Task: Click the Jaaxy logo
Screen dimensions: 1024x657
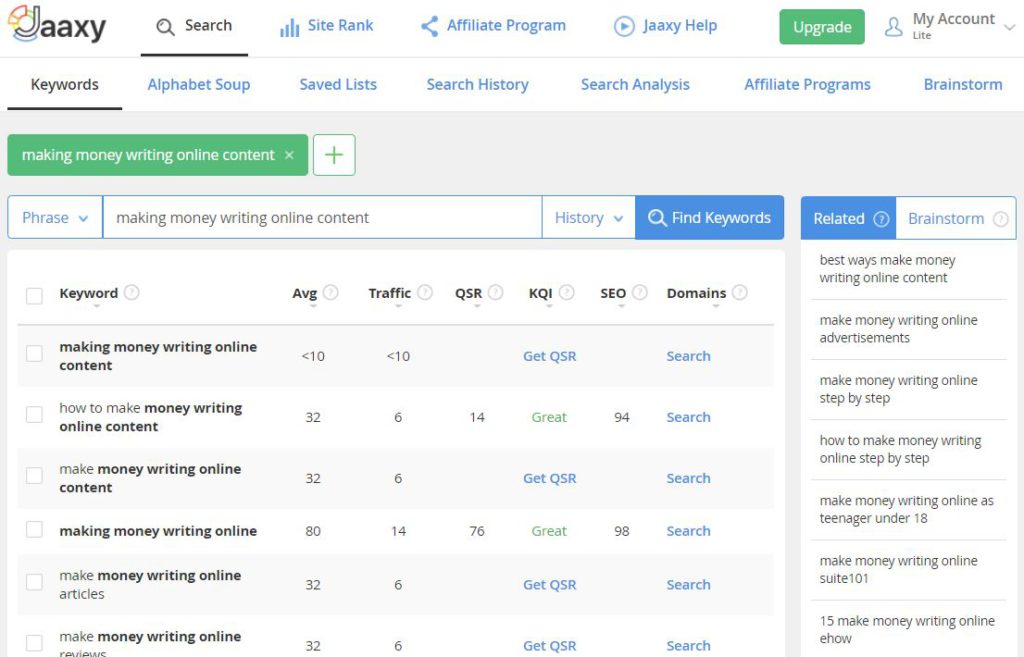Action: click(57, 25)
